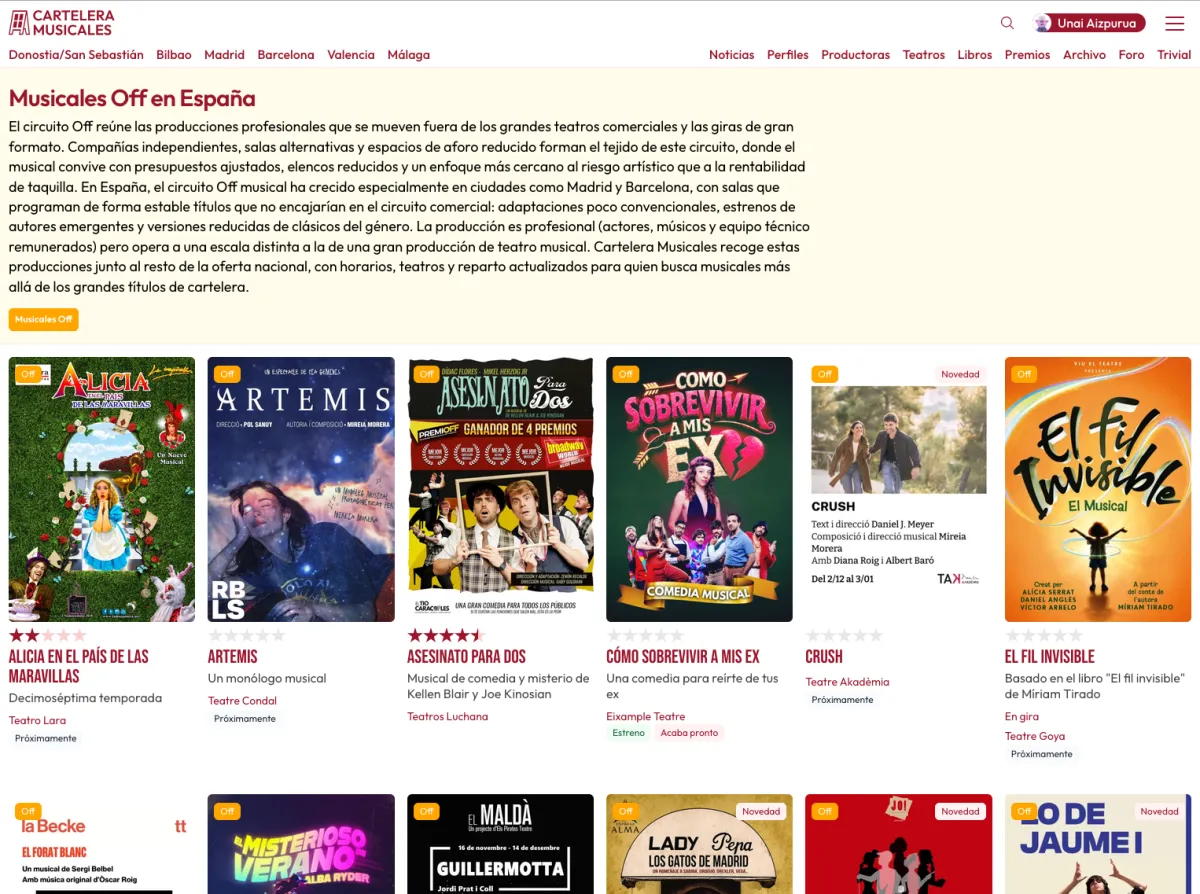Click the Acaba pronto tag

(x=689, y=733)
